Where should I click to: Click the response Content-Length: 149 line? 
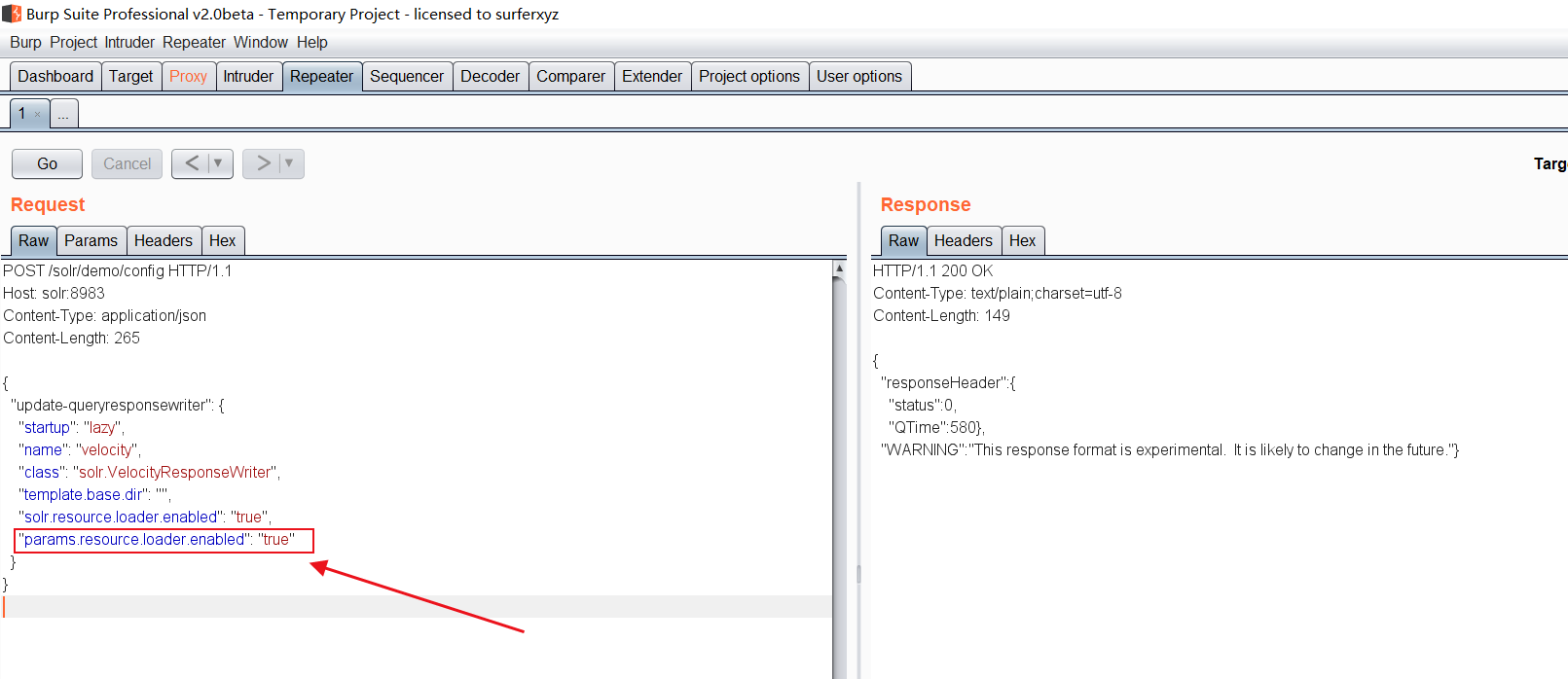(x=942, y=315)
